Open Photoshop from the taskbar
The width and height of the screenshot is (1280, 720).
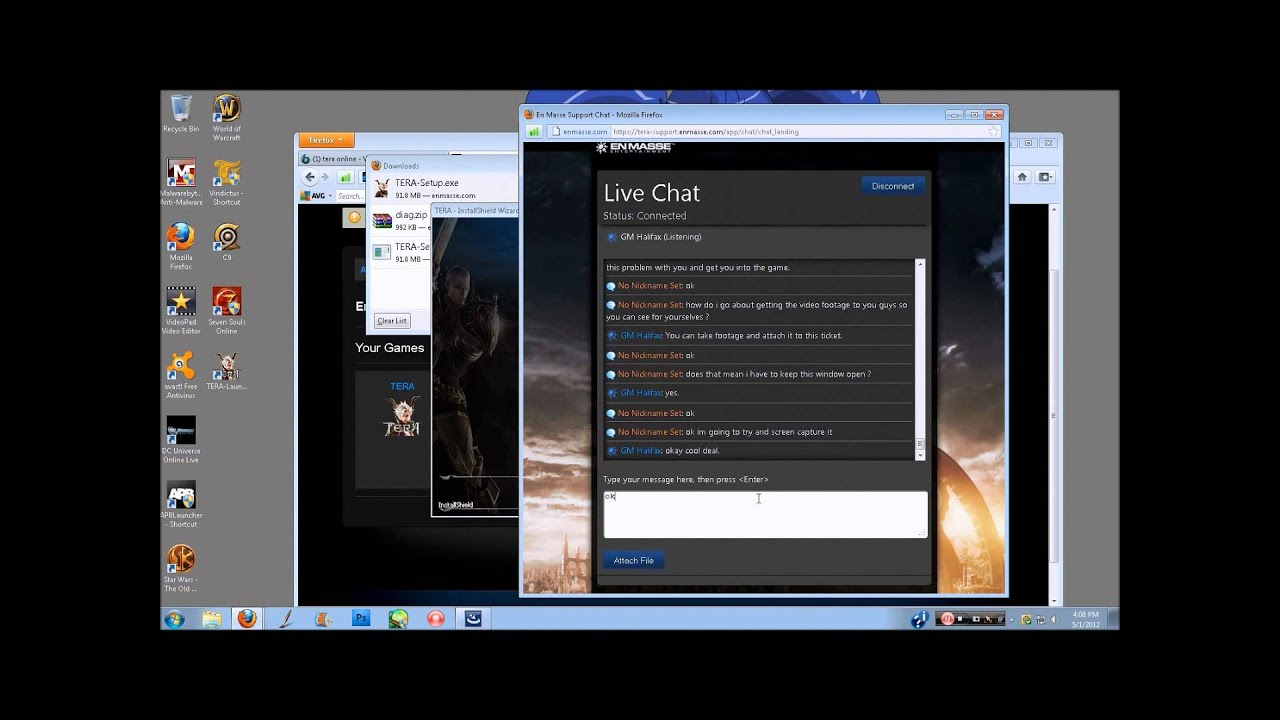361,619
